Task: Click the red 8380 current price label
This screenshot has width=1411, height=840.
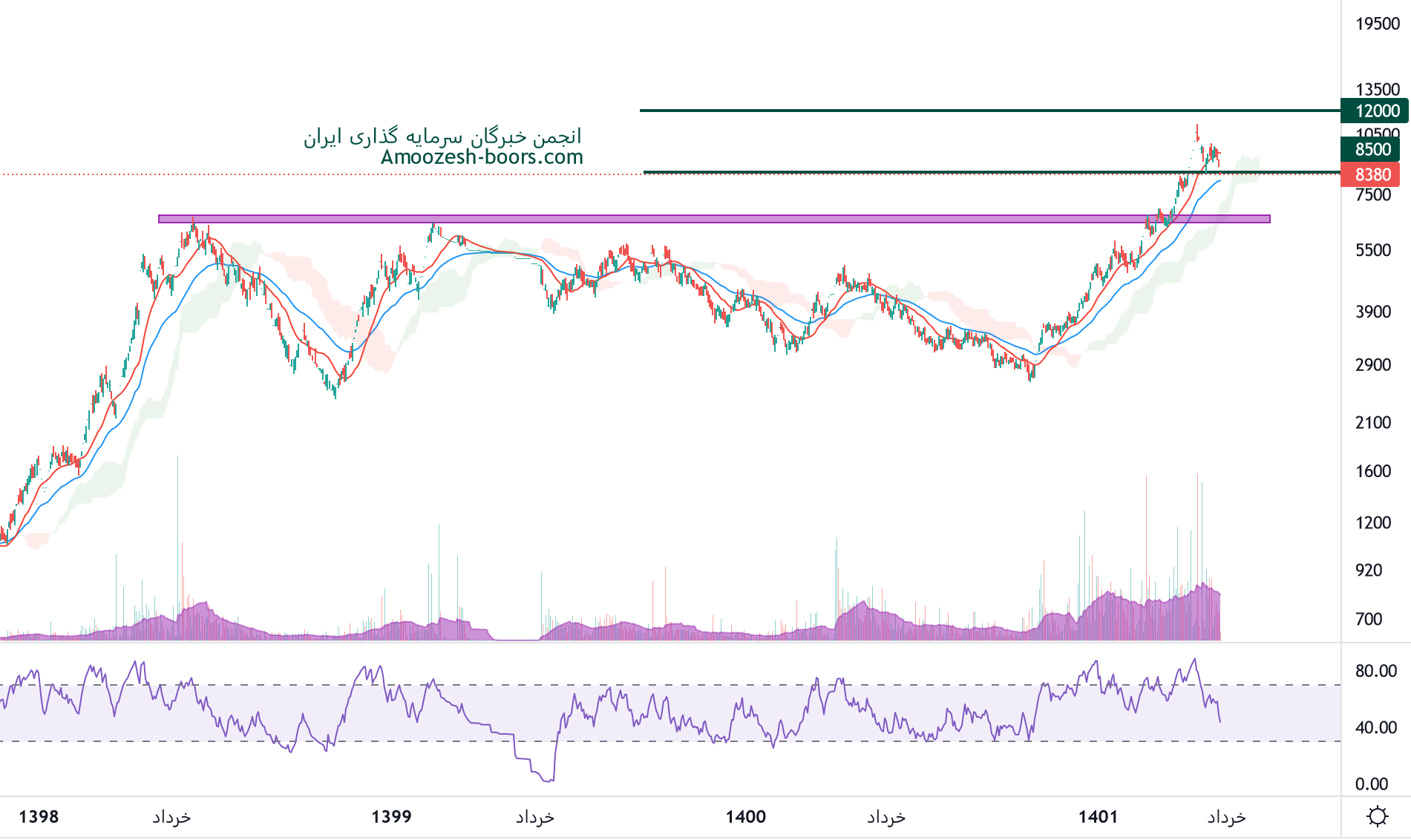Action: tap(1372, 175)
